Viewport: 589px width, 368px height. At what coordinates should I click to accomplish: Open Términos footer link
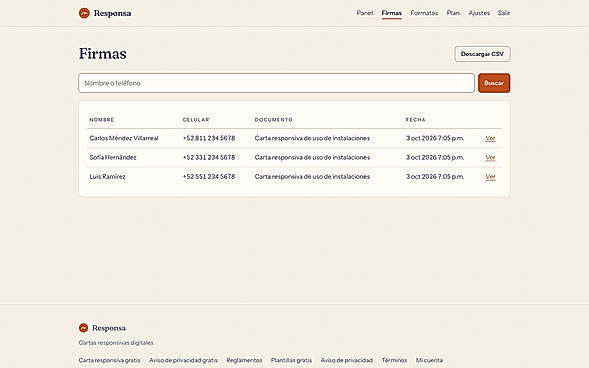394,360
